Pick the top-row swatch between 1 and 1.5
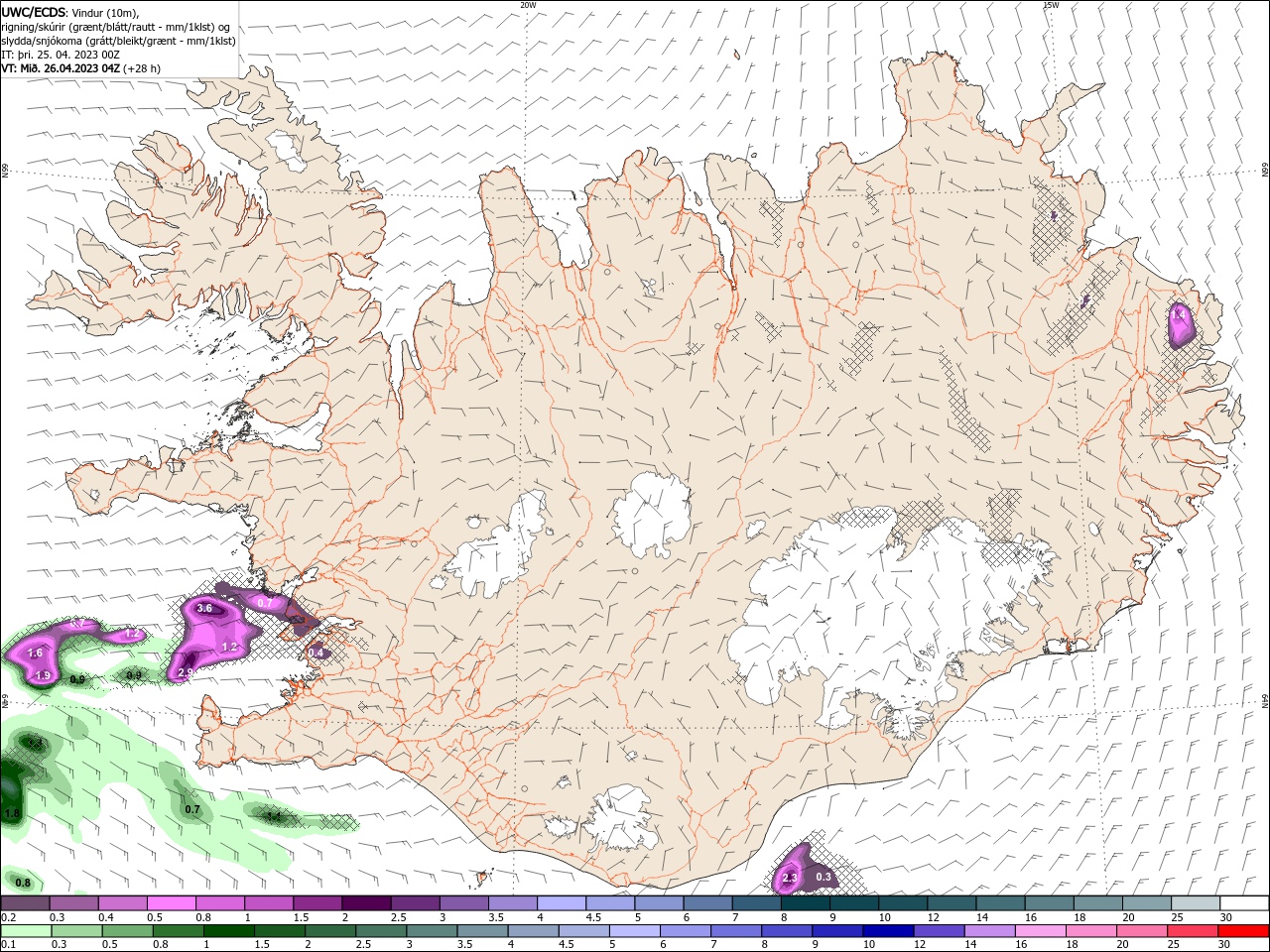This screenshot has width=1270, height=952. 268,903
